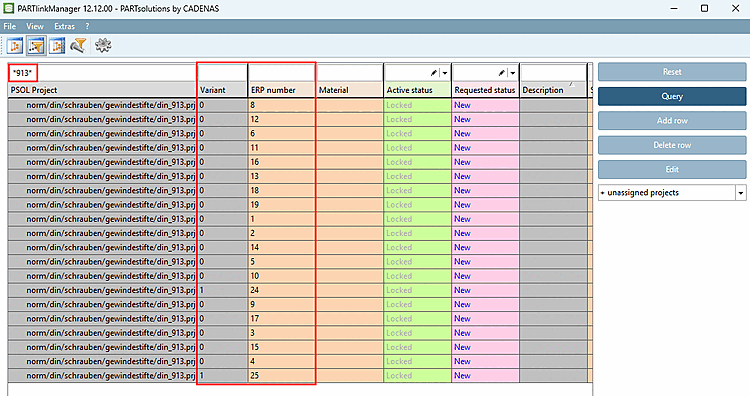Select ERP number cell 8
Screen dimensions: 750x396
282,105
